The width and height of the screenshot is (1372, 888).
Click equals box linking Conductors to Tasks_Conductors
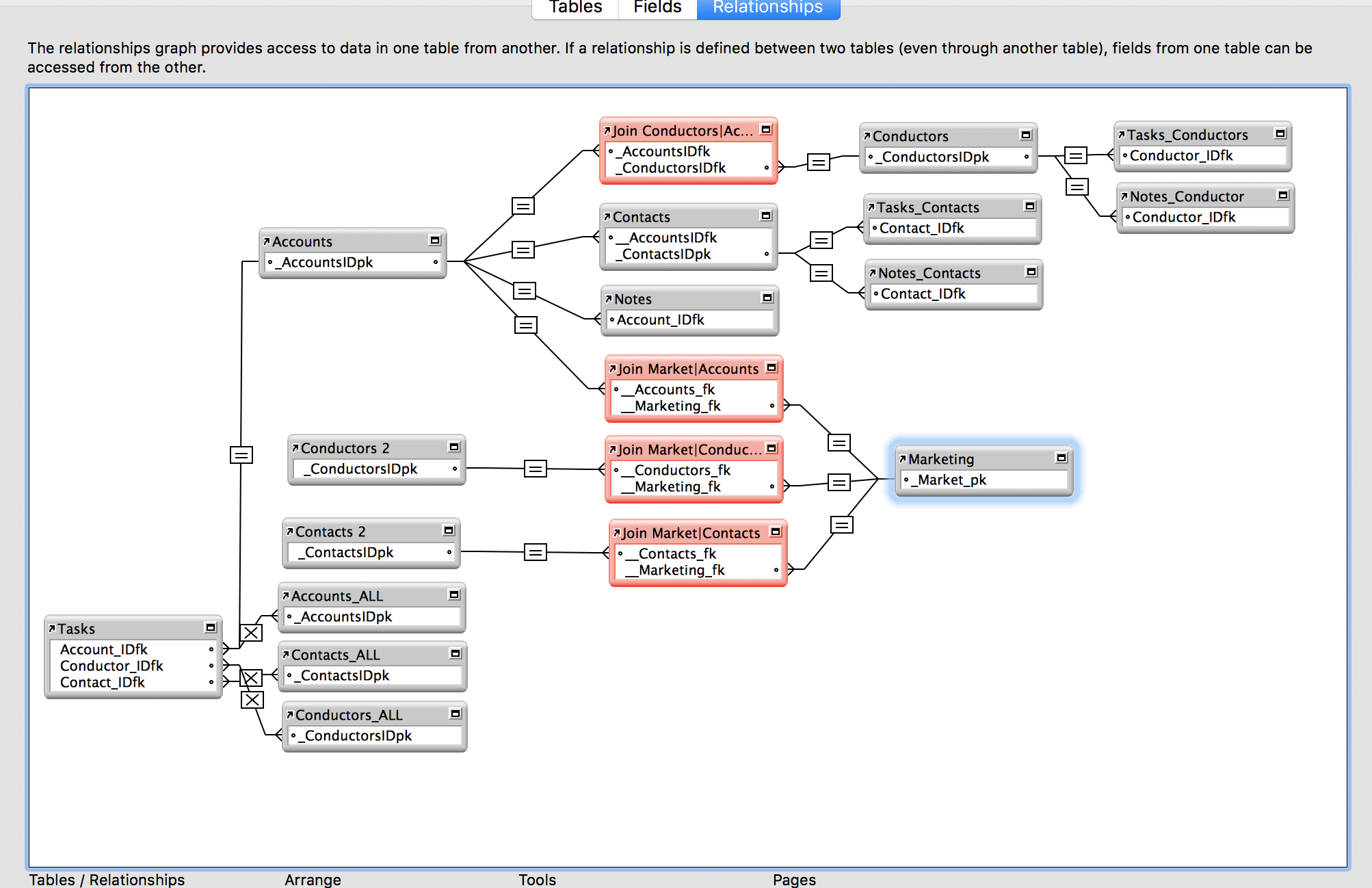(1075, 155)
